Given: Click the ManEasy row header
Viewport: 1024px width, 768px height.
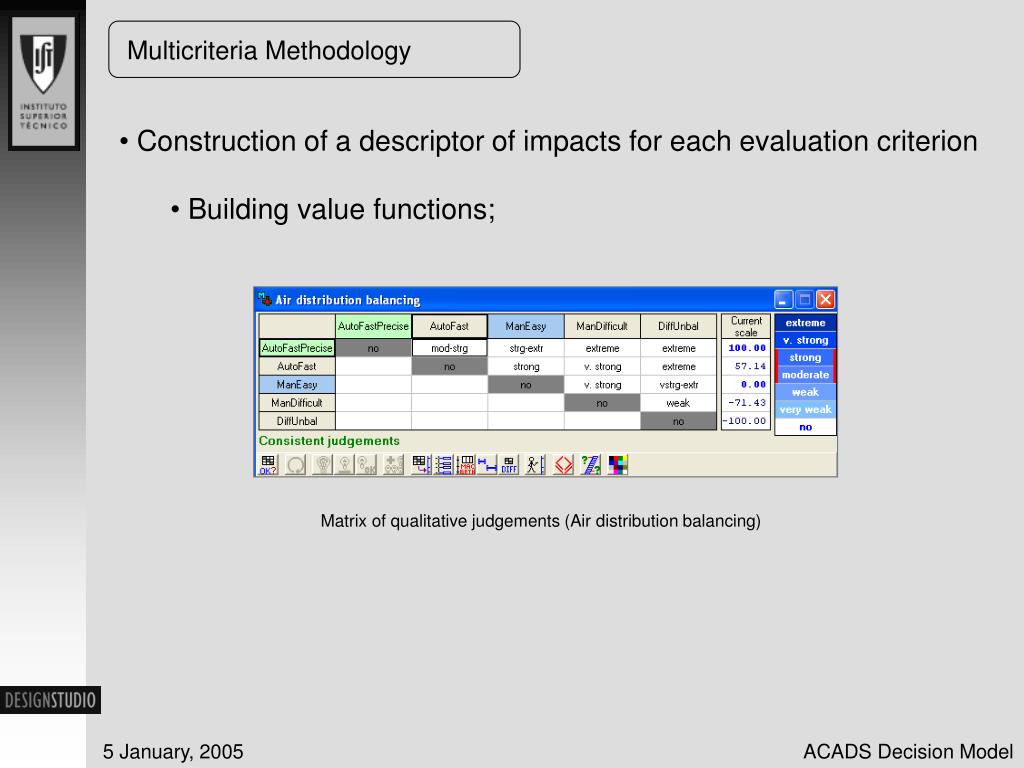Looking at the screenshot, I should point(297,385).
